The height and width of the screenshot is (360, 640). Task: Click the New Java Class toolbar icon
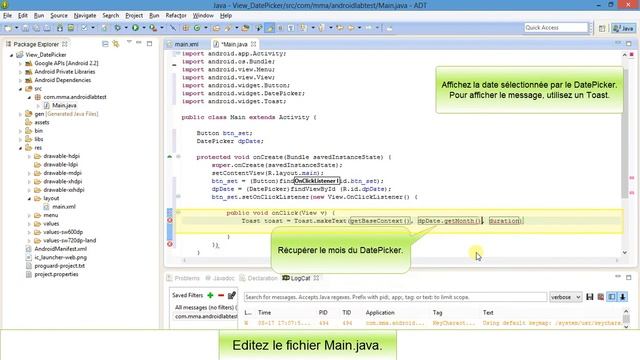tap(197, 28)
